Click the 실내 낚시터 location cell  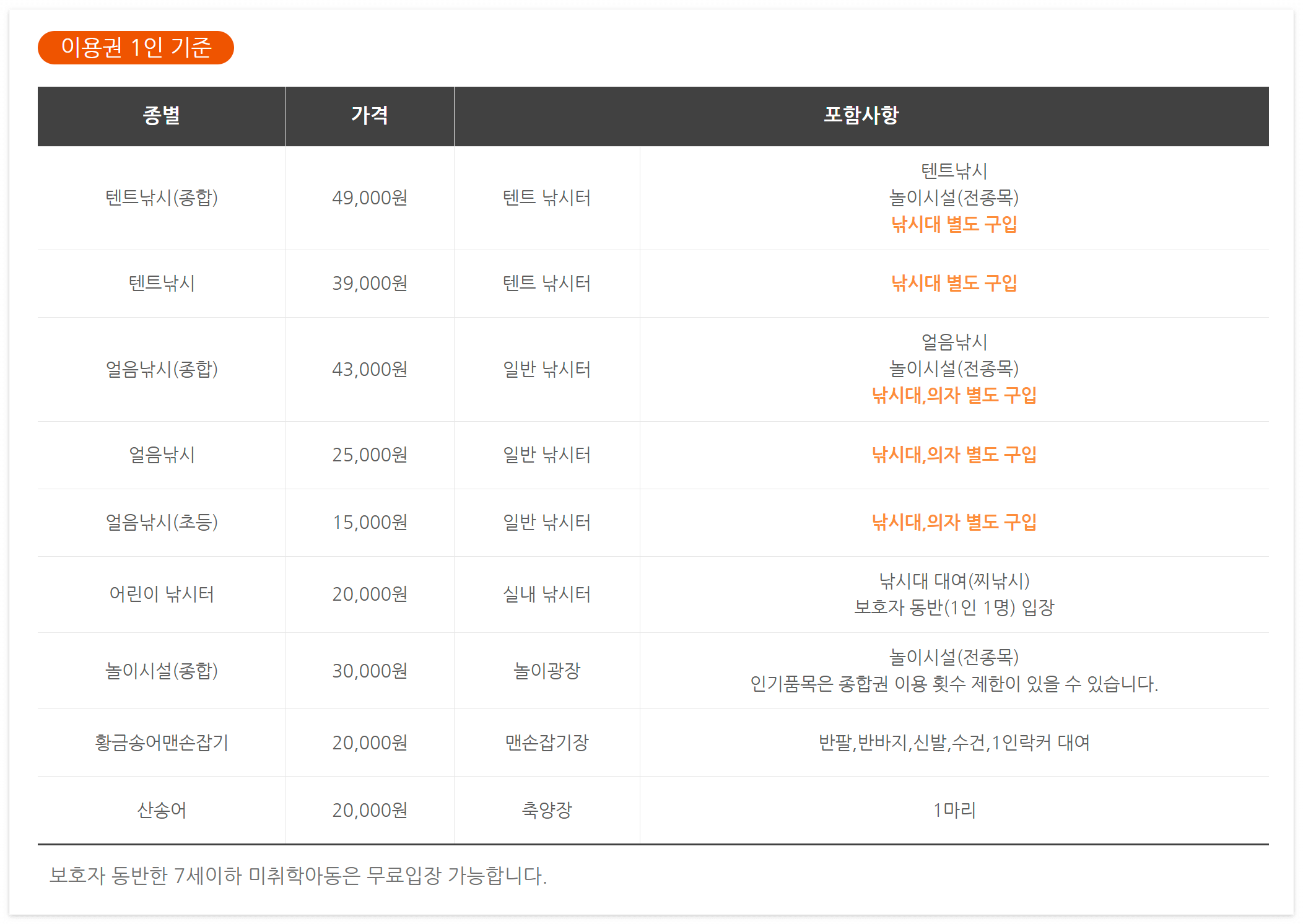coord(546,594)
